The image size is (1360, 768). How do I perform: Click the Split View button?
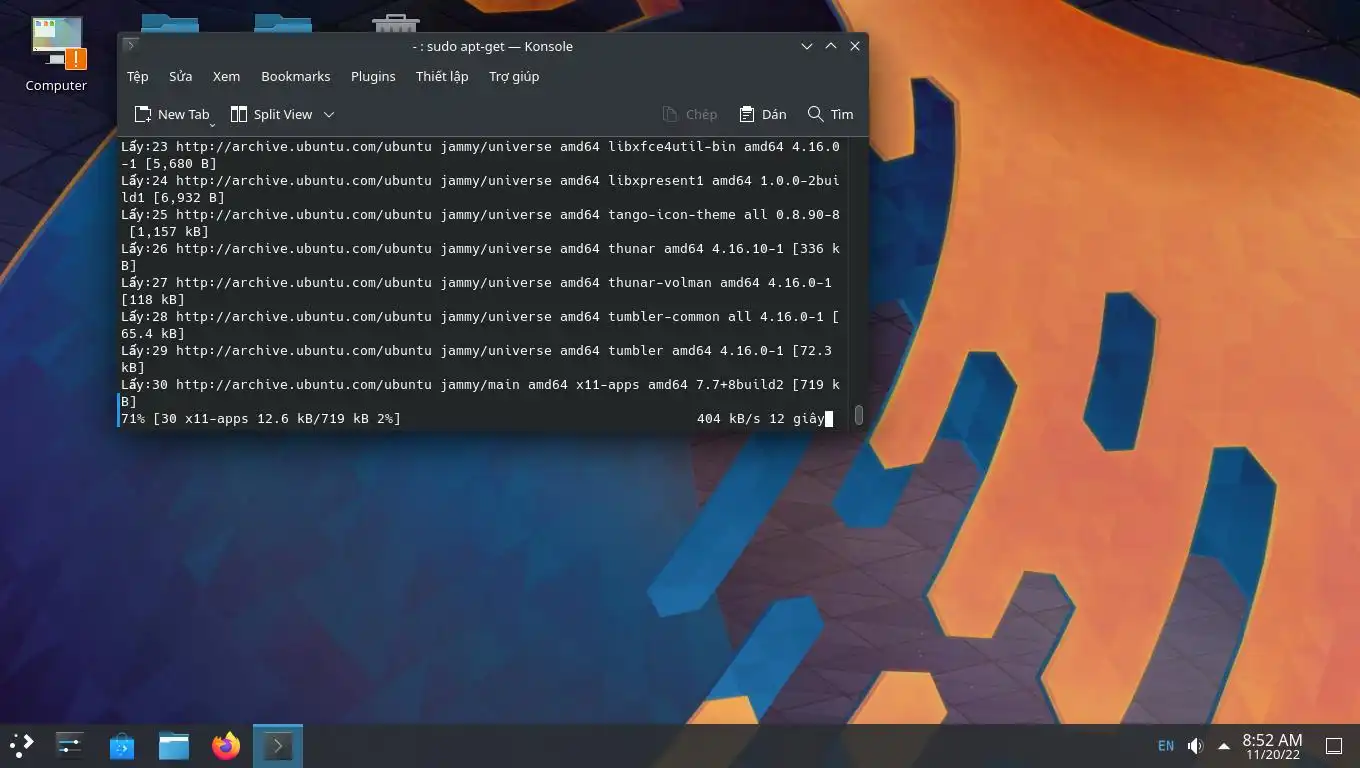272,114
